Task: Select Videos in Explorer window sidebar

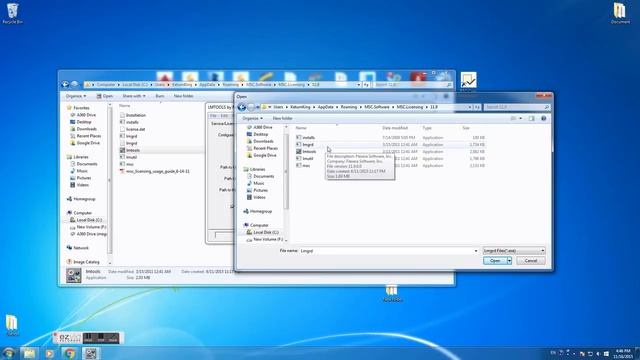Action: pyautogui.click(x=79, y=185)
